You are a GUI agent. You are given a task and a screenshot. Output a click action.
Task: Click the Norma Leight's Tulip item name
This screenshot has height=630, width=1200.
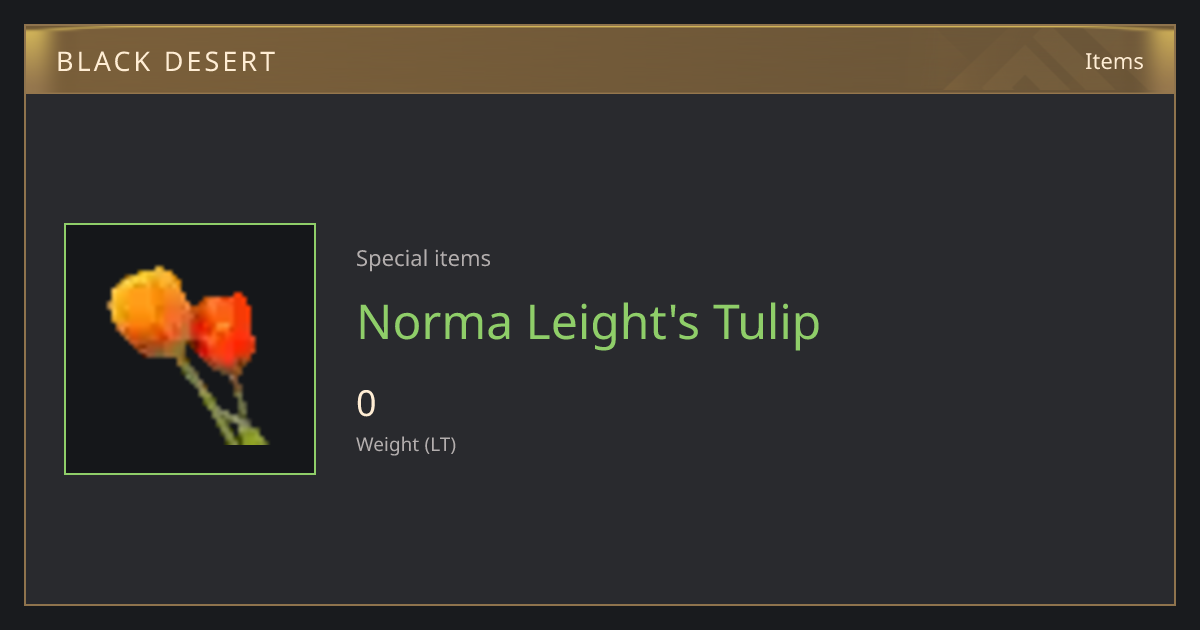tap(588, 322)
